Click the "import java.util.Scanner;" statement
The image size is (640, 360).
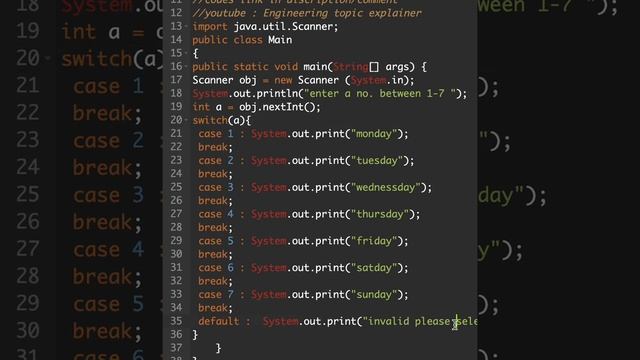click(265, 27)
